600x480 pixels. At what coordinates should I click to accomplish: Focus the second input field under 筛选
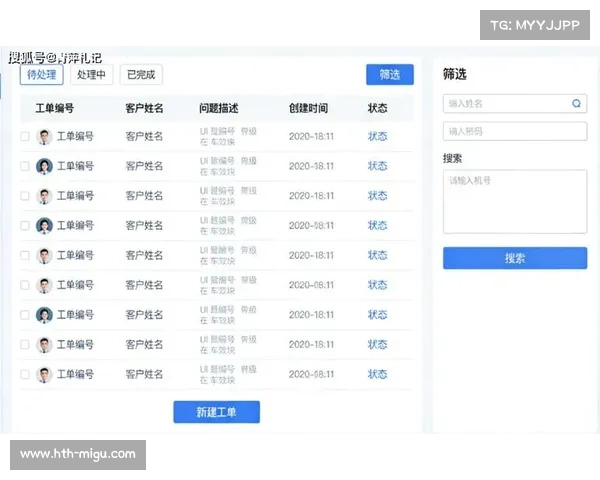point(515,131)
